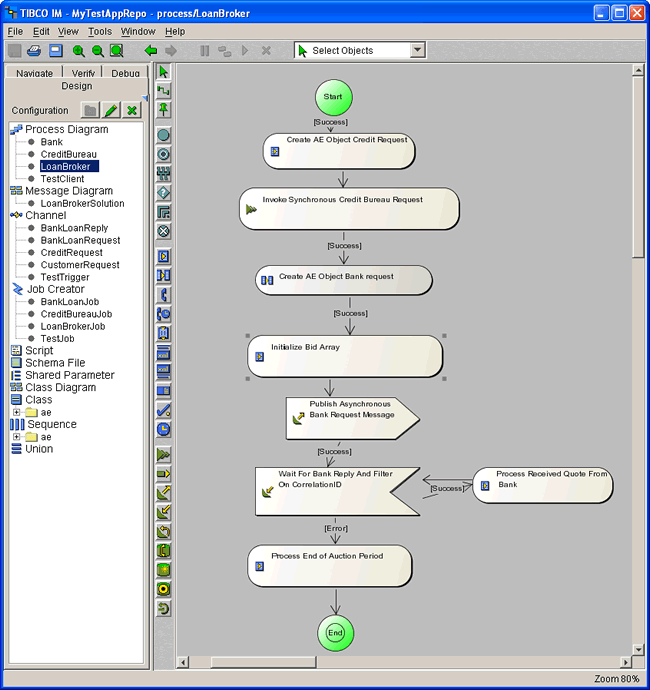Select Process End of Auction Period activity

point(330,566)
